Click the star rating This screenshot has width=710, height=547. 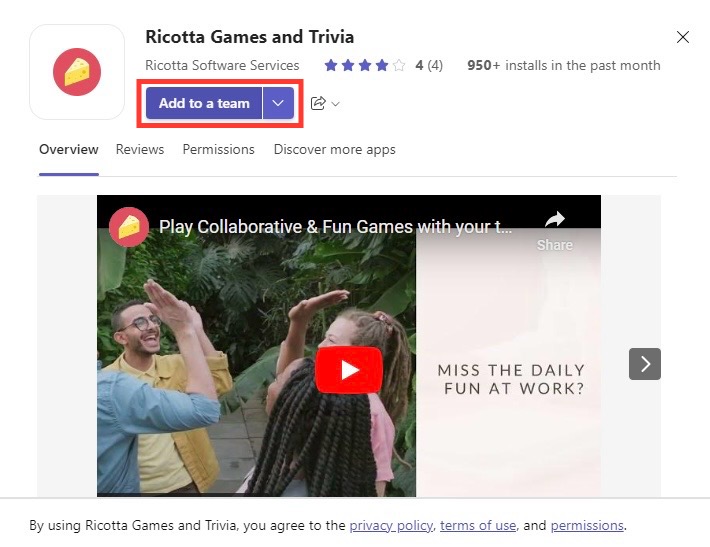[365, 66]
